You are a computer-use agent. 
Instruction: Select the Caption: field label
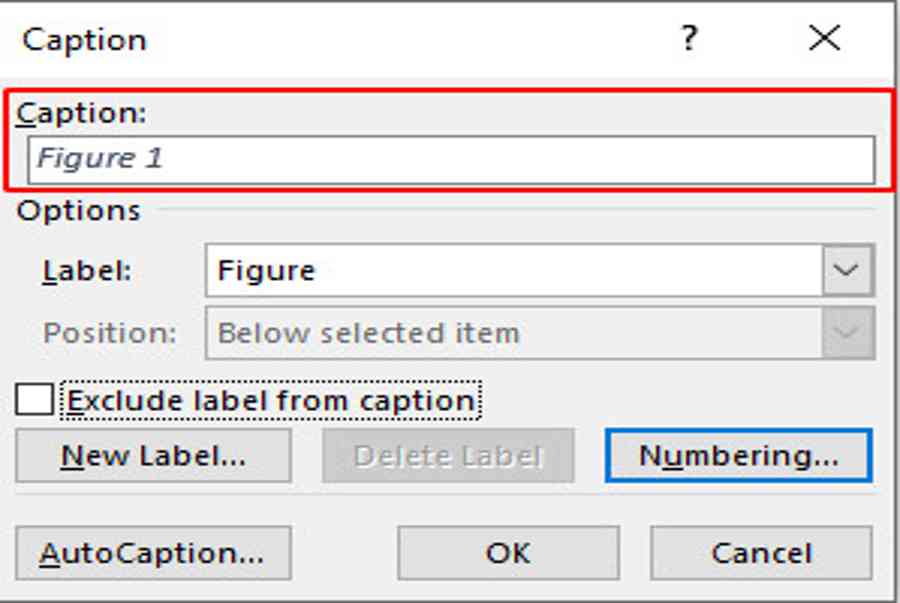pyautogui.click(x=81, y=113)
